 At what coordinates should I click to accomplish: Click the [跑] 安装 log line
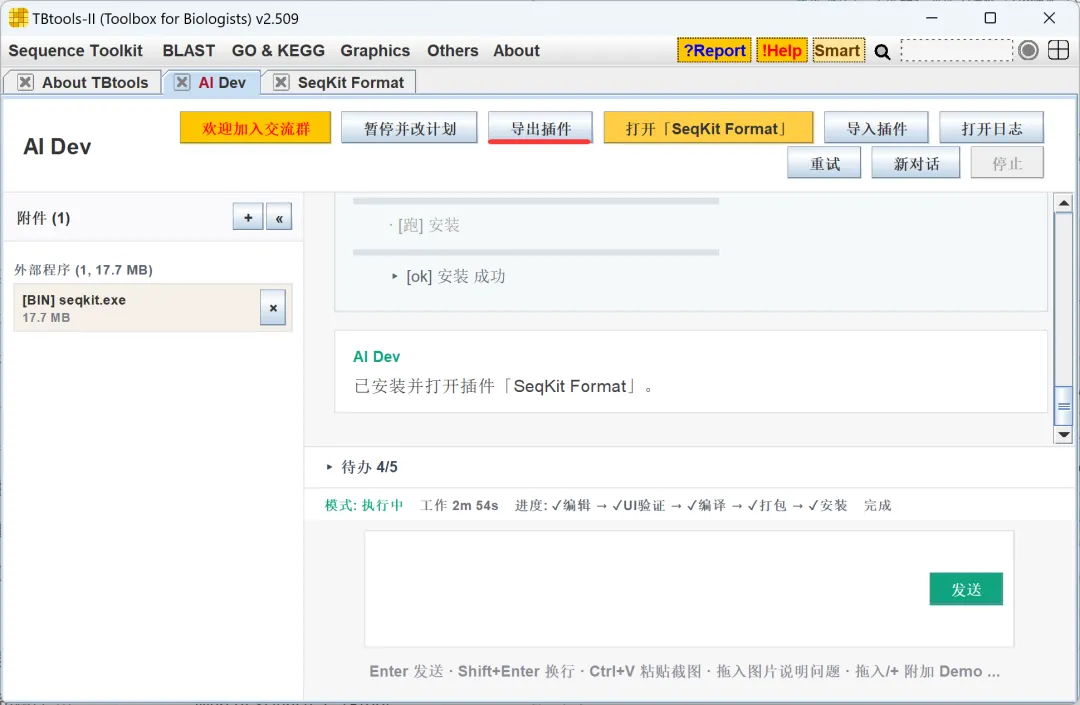pyautogui.click(x=428, y=225)
